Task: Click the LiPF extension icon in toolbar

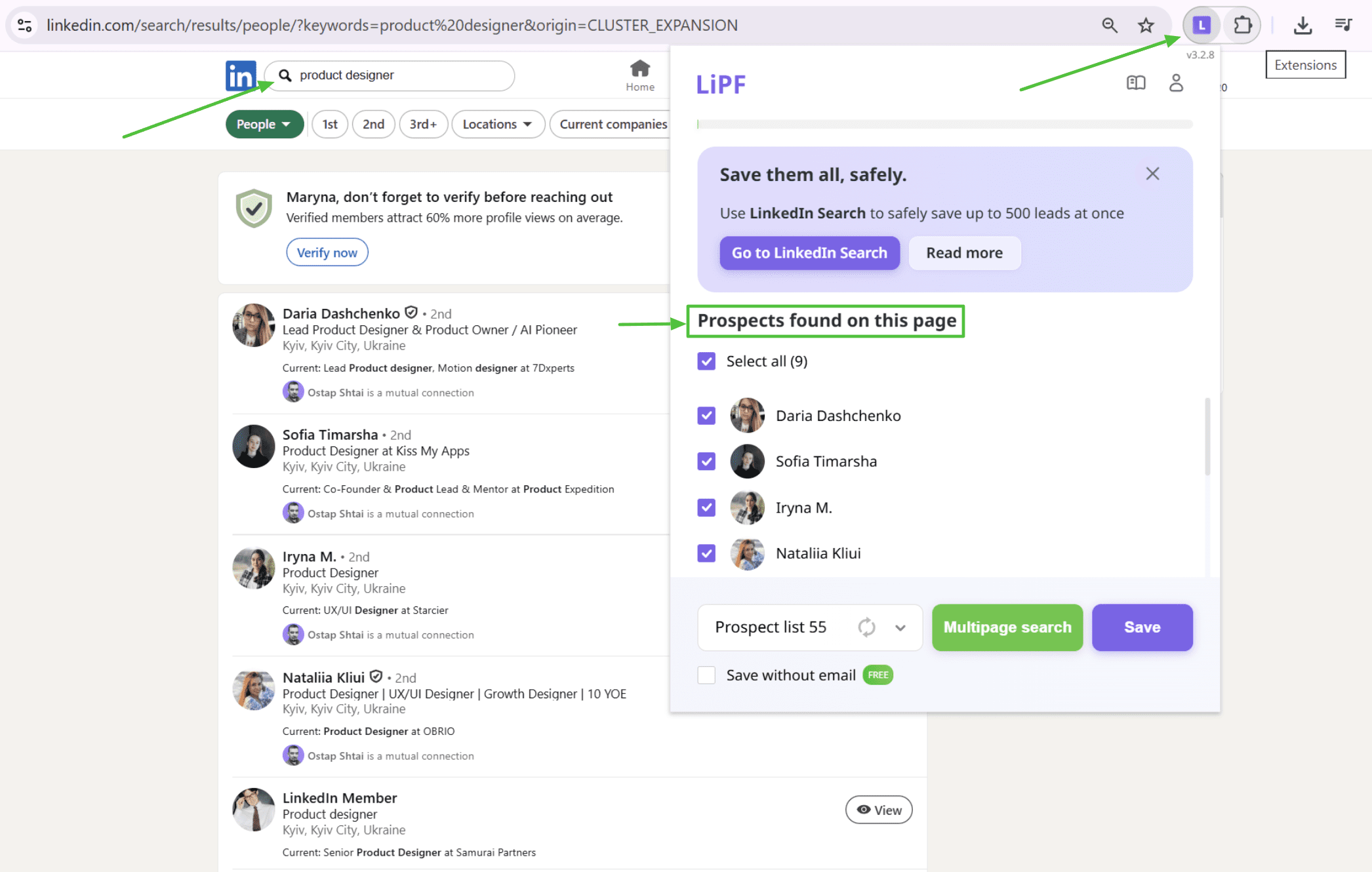Action: tap(1201, 26)
